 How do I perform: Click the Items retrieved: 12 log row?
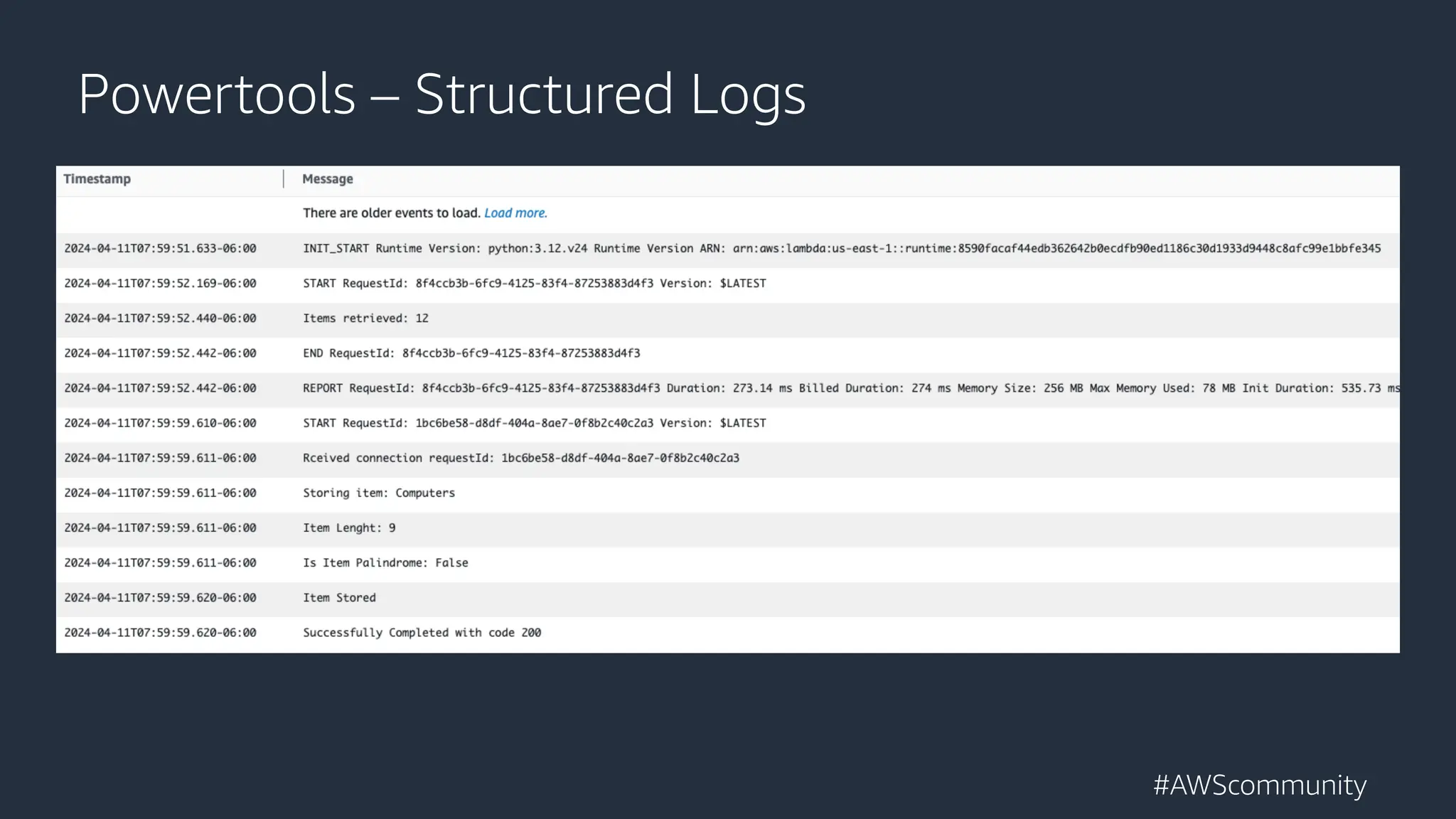click(x=365, y=318)
